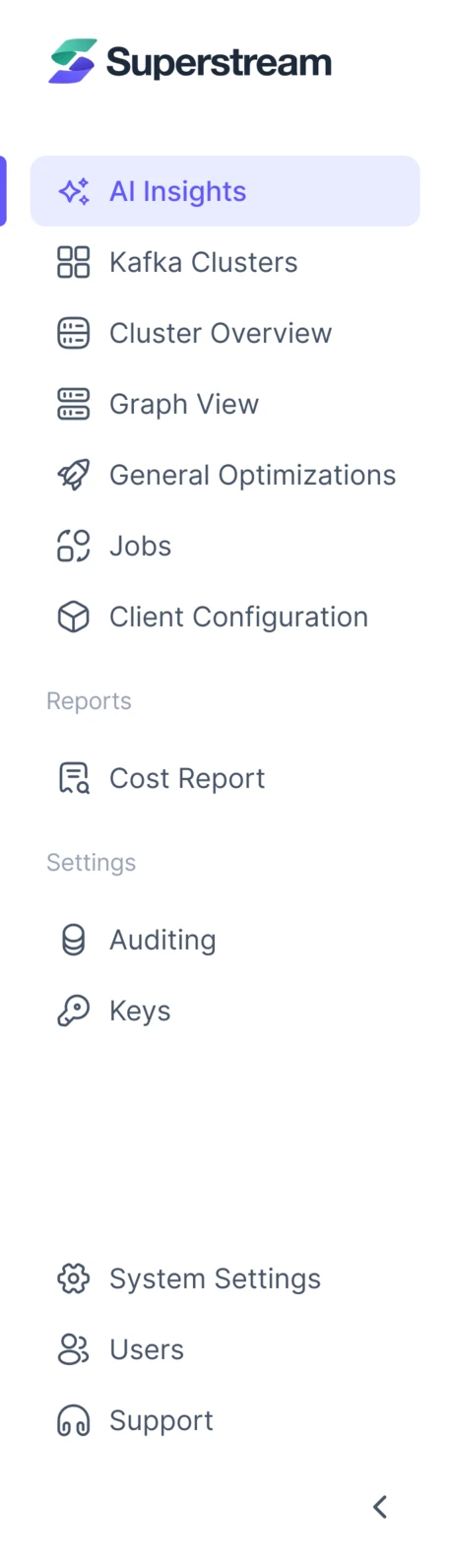Open the Support label link
The height and width of the screenshot is (1568, 449).
(x=161, y=1420)
